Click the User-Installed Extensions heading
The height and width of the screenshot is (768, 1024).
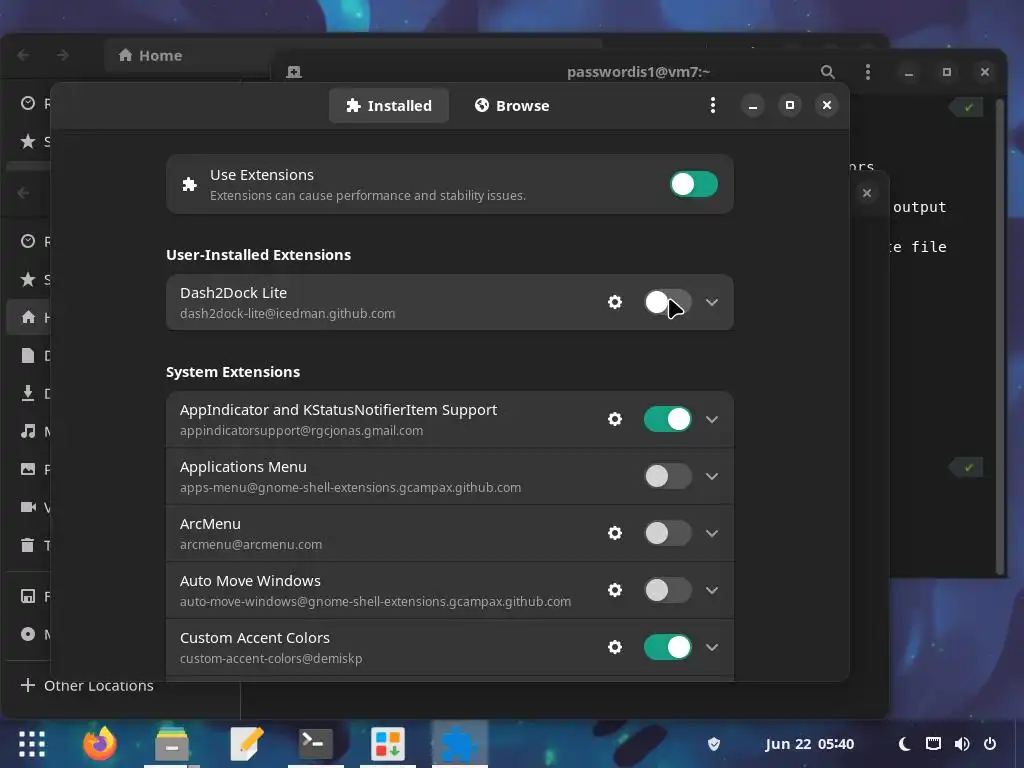click(259, 255)
